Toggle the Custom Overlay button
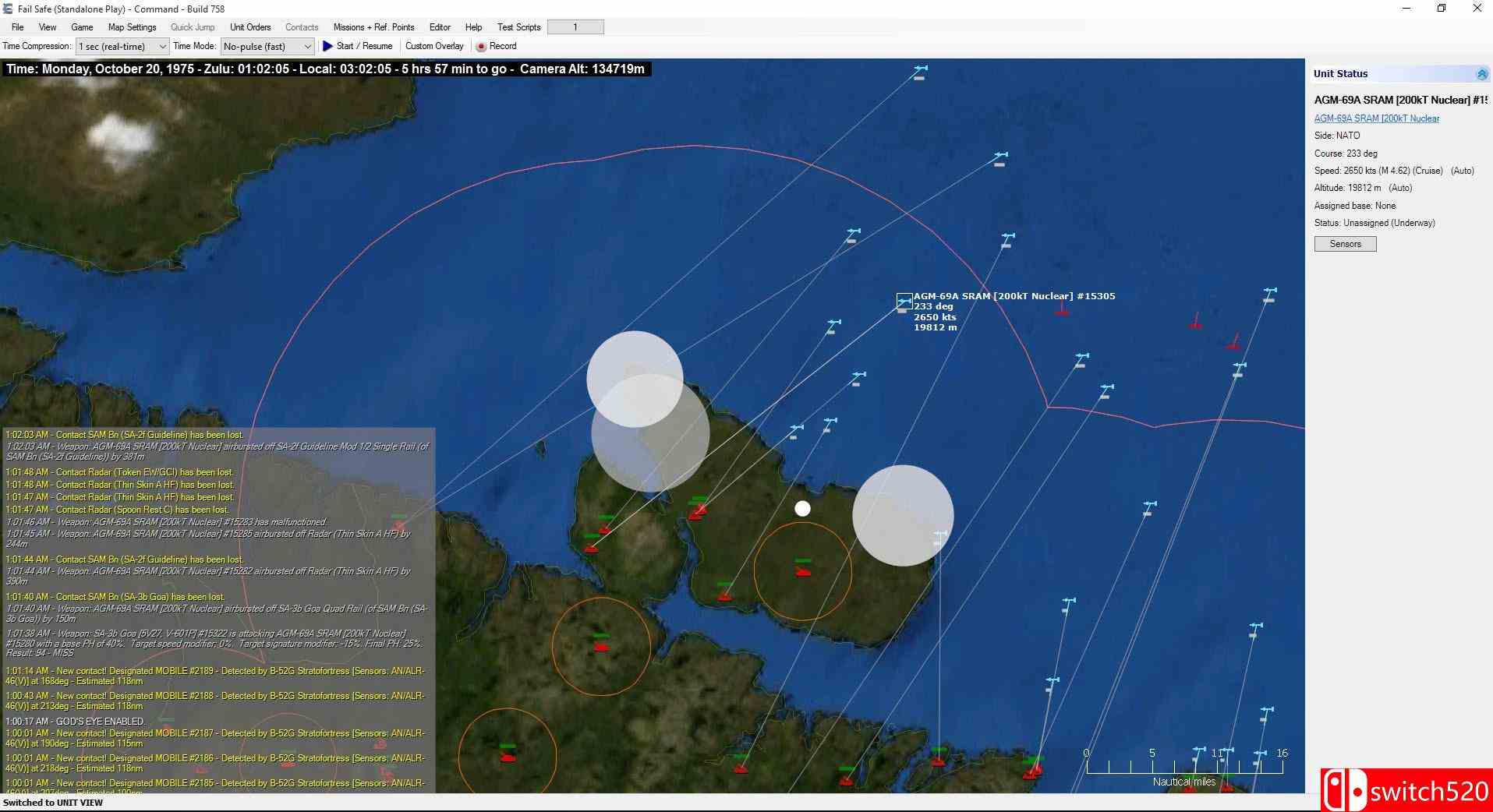1493x812 pixels. [x=434, y=46]
